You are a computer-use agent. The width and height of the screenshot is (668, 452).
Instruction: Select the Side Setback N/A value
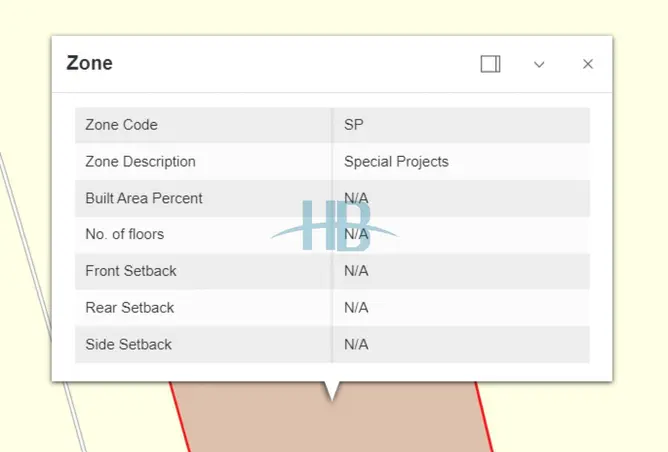(356, 344)
